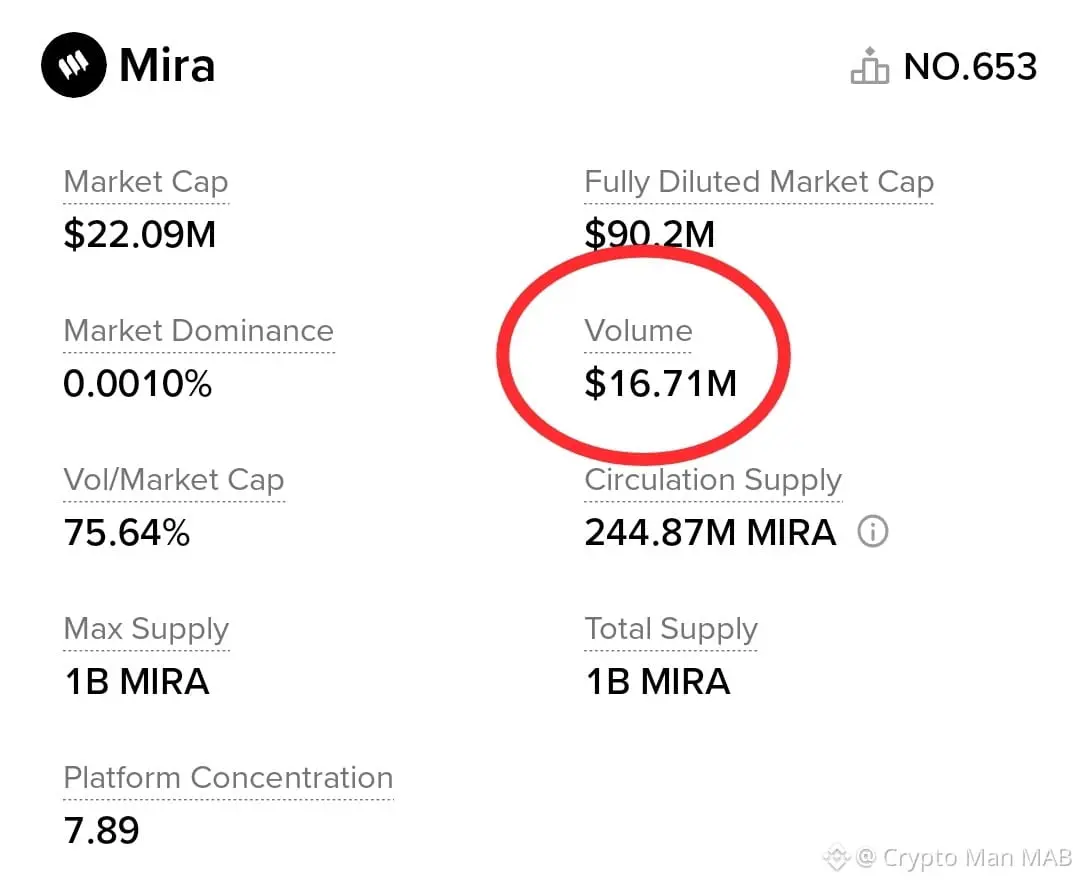Click the Max Supply label

tap(146, 629)
